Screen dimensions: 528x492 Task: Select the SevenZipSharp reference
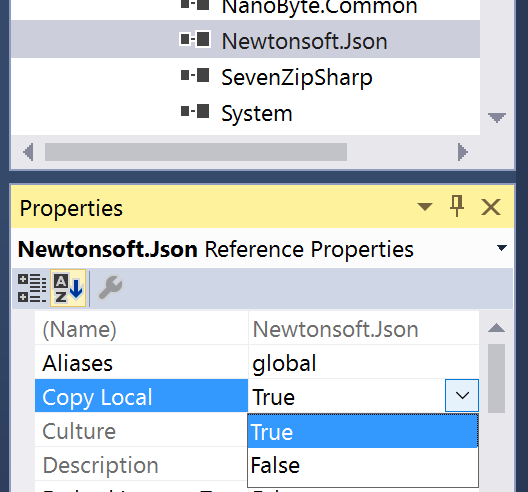297,77
